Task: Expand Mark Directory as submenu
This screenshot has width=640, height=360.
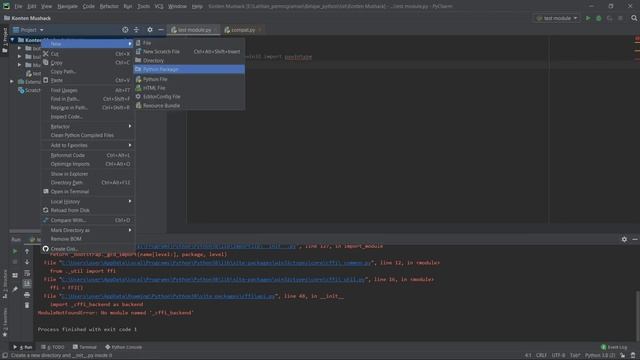Action: pyautogui.click(x=88, y=230)
